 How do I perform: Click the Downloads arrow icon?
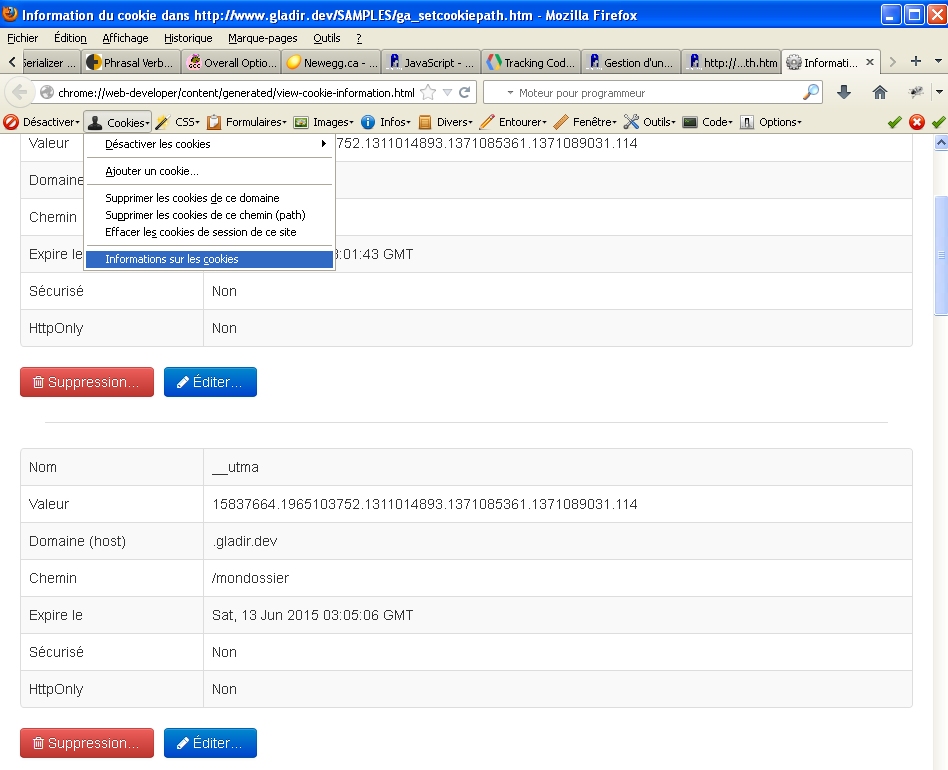pyautogui.click(x=843, y=92)
